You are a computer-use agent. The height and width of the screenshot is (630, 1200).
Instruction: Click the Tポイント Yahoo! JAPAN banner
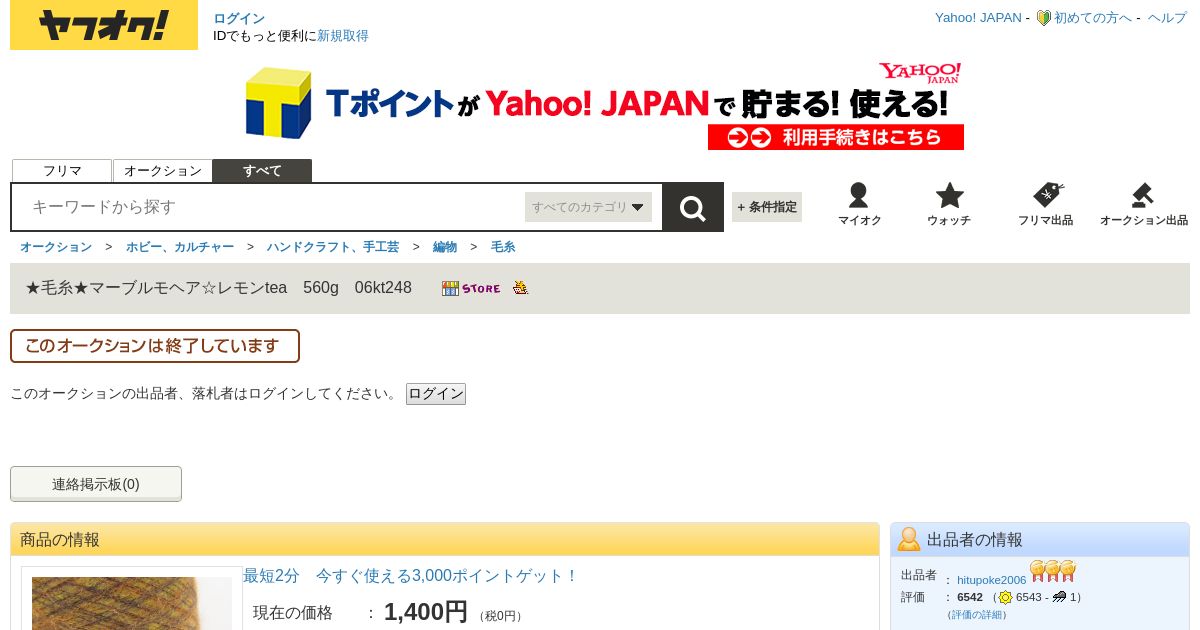(604, 106)
